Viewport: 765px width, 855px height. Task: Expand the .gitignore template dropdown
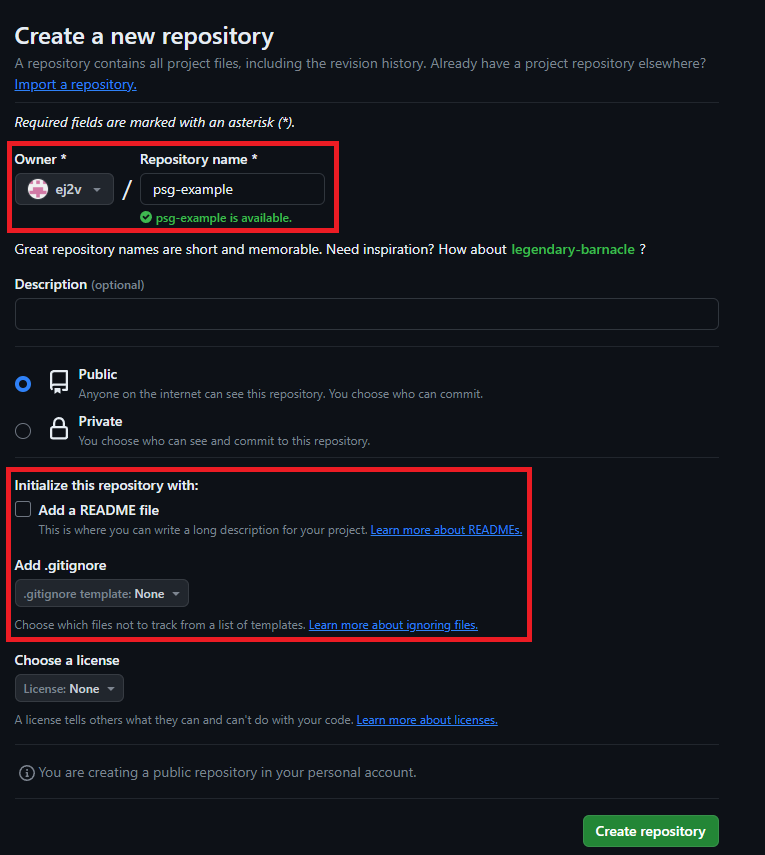[102, 594]
